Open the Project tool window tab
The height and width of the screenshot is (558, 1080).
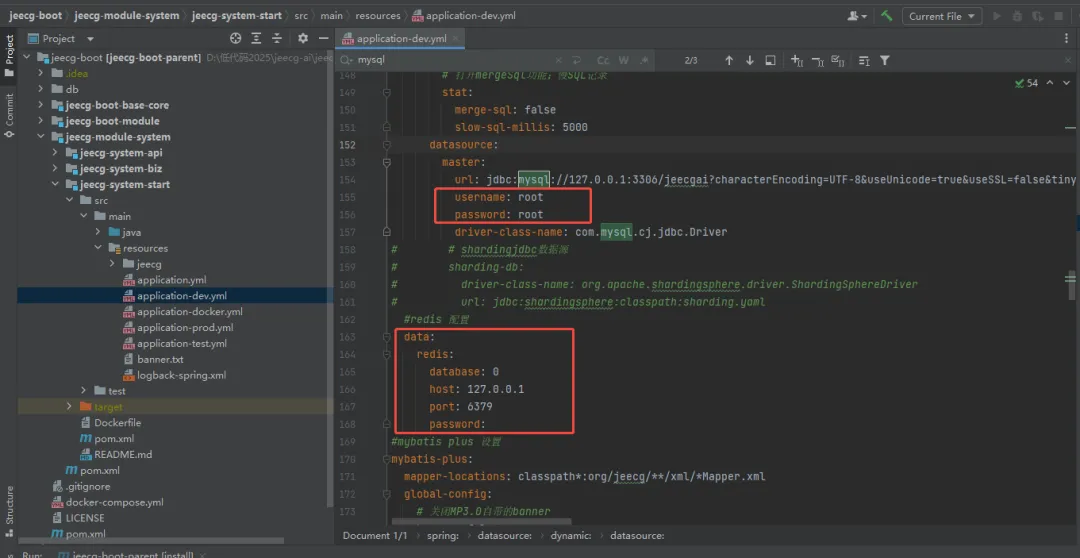9,55
